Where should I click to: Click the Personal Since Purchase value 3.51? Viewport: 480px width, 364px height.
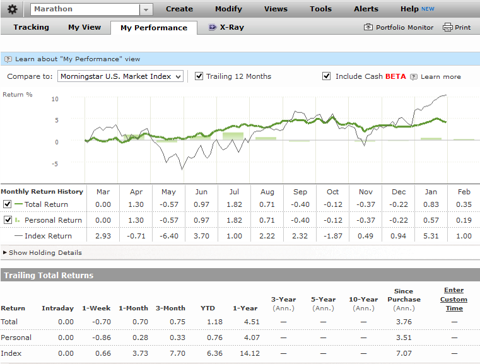click(404, 338)
